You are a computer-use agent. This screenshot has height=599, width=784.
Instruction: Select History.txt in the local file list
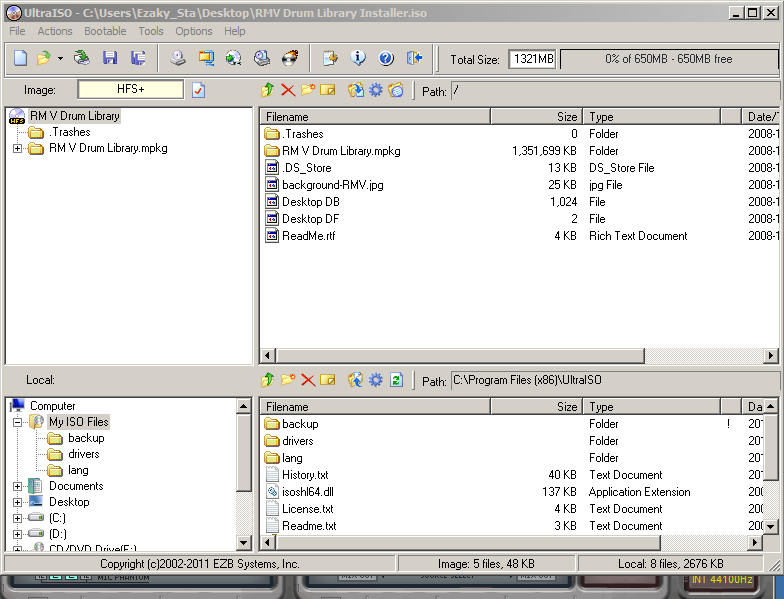(305, 475)
